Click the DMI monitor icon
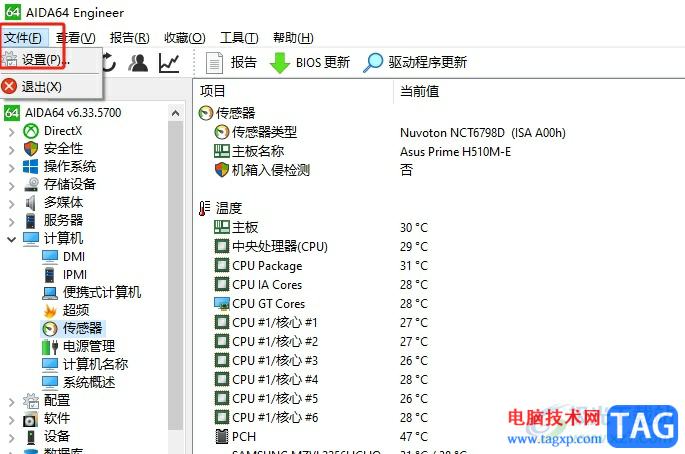685x454 pixels. click(50, 256)
